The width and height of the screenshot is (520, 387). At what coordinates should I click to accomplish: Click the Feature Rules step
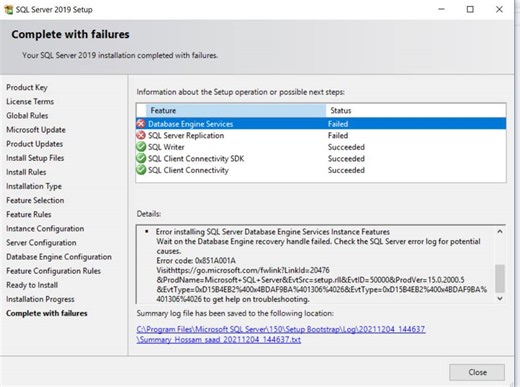coord(29,214)
